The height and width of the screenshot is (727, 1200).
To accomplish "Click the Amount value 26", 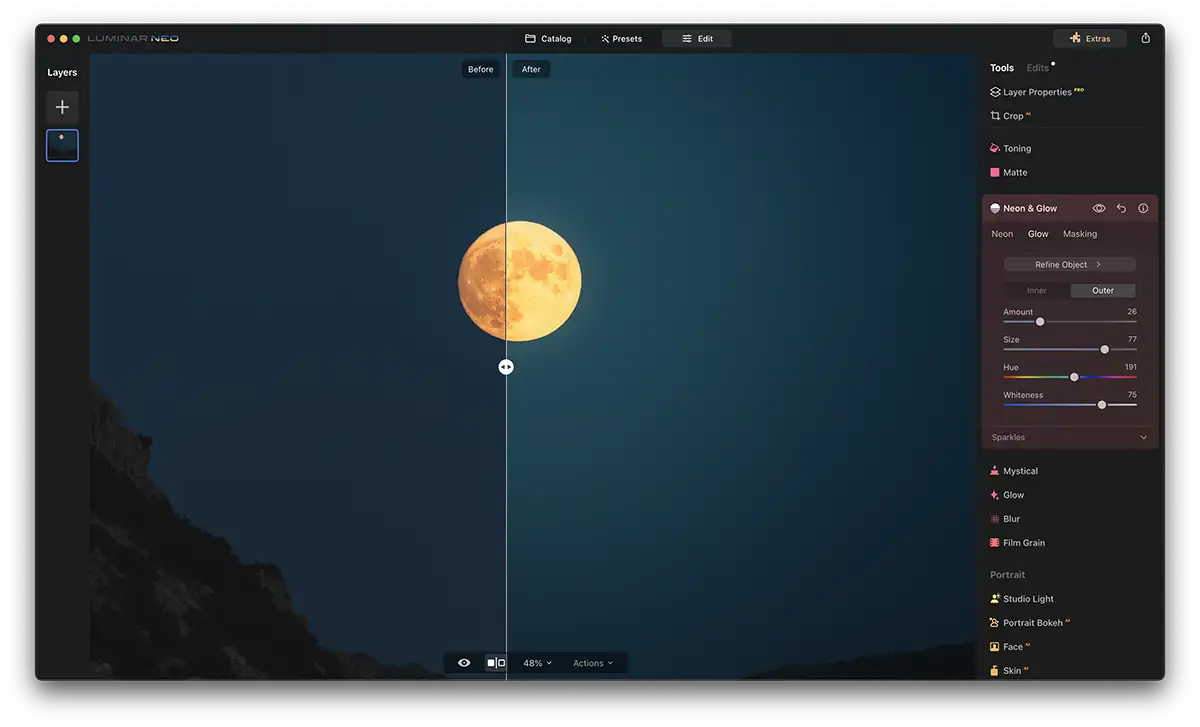I will pyautogui.click(x=1132, y=312).
